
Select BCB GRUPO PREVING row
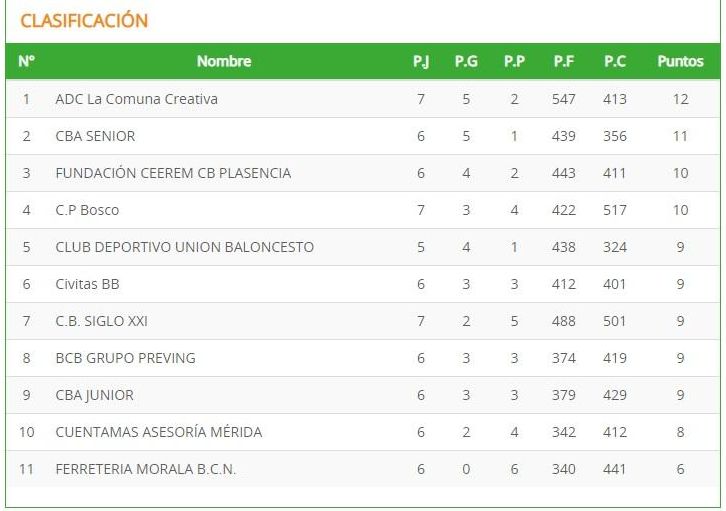point(363,358)
